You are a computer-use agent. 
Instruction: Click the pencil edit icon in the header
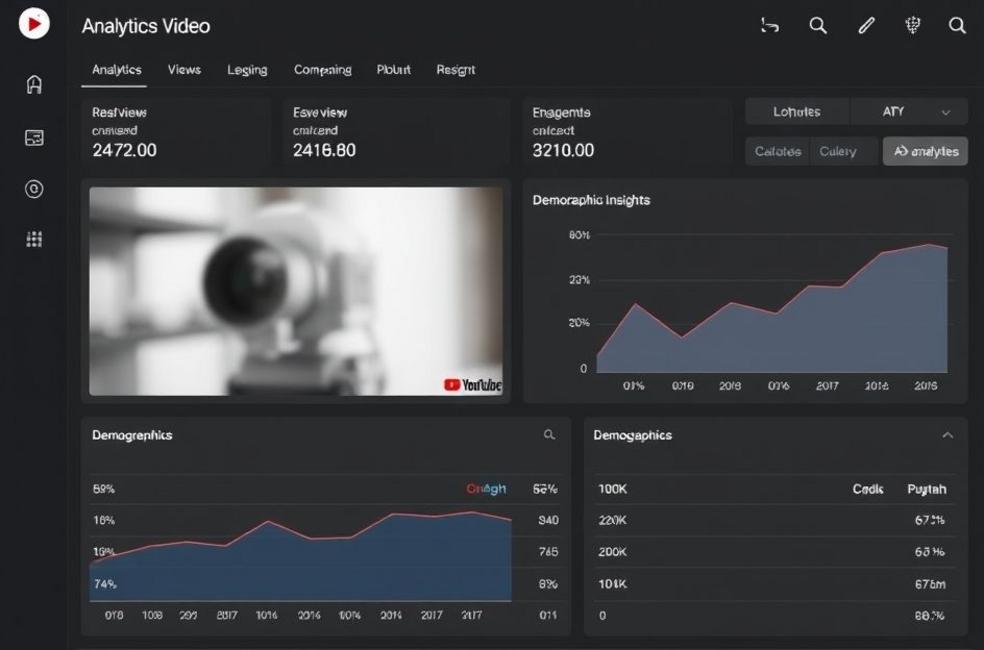click(865, 26)
